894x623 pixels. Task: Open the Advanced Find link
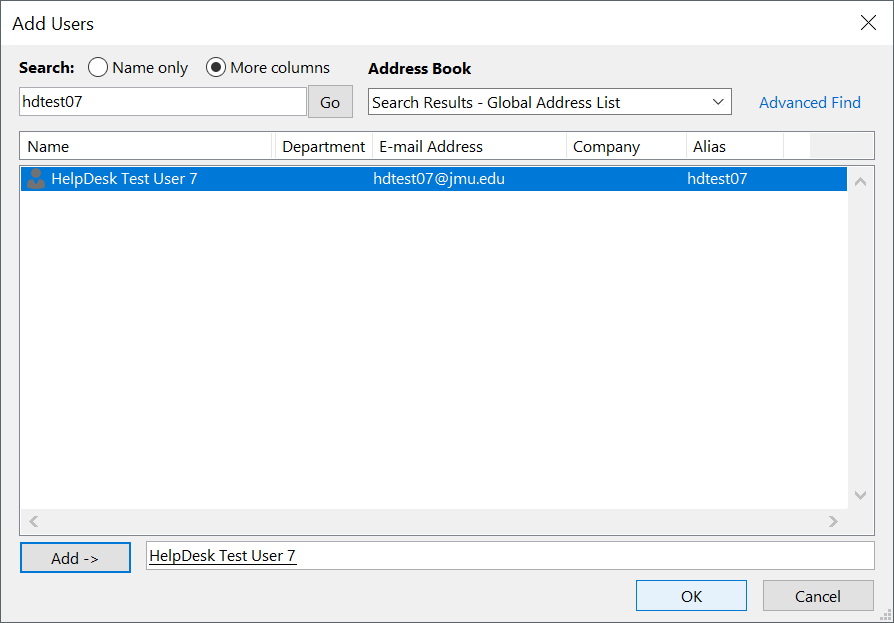tap(810, 103)
